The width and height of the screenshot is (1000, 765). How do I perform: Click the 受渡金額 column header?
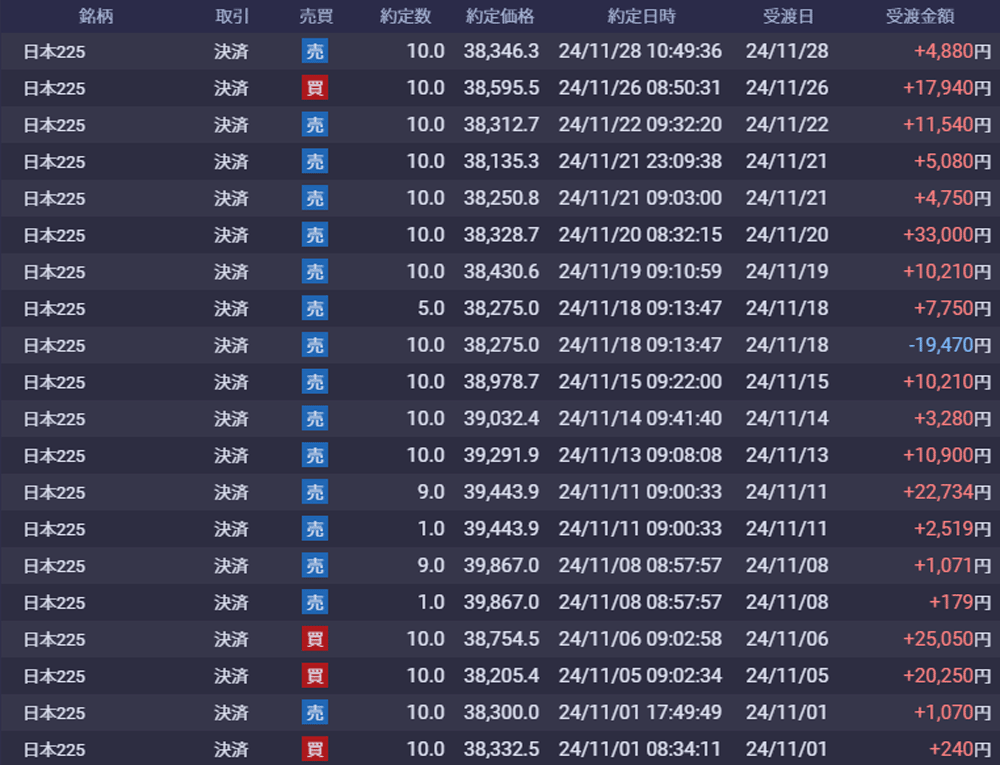point(920,16)
